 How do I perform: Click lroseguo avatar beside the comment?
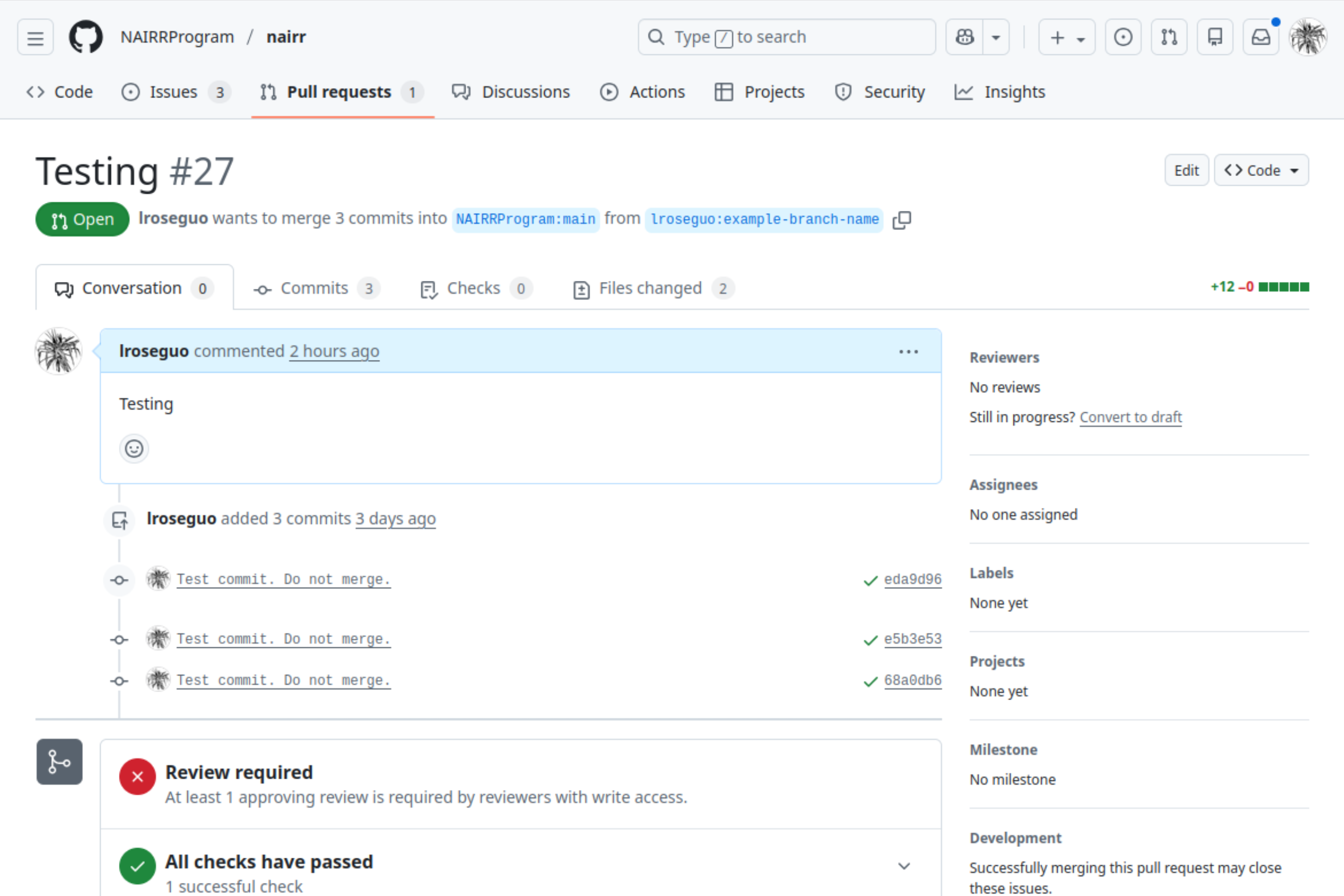click(x=59, y=351)
